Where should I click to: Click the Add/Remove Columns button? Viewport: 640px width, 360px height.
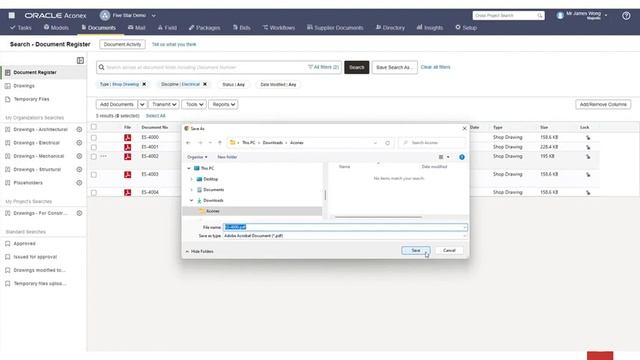pyautogui.click(x=603, y=104)
